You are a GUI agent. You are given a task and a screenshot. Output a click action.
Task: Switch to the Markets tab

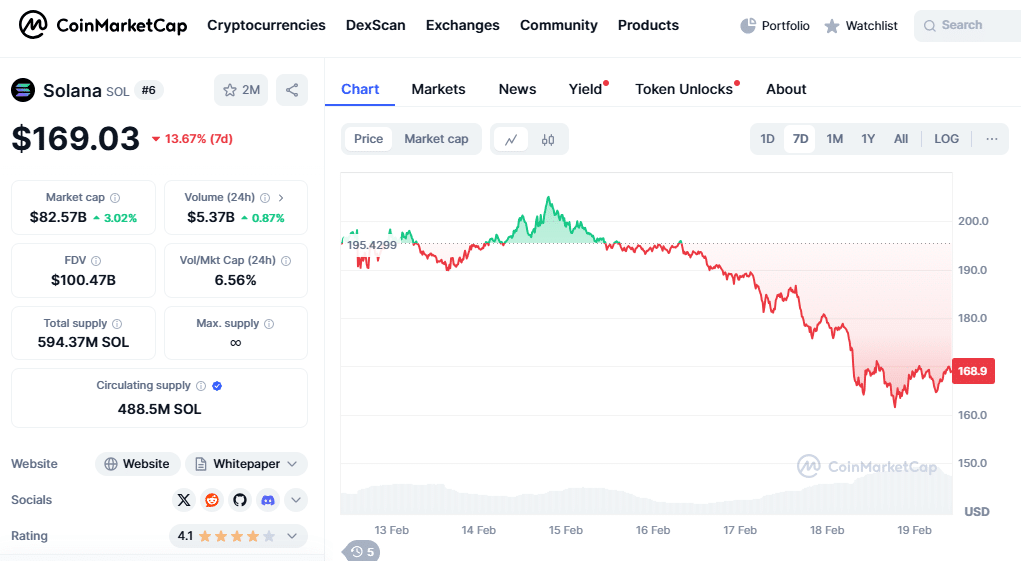pyautogui.click(x=438, y=89)
